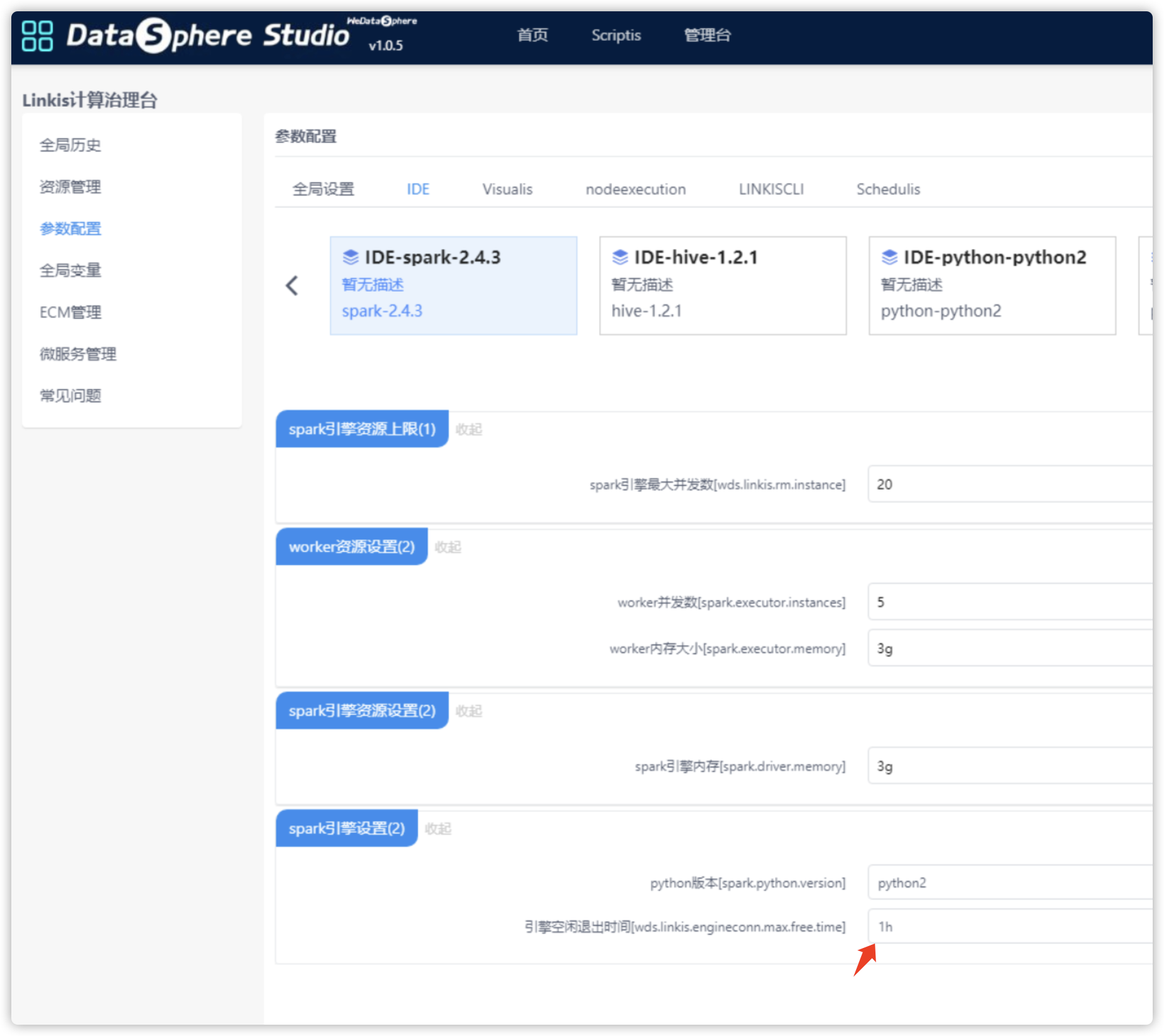1164x1036 pixels.
Task: Collapse the worker资源设置 section via 收起
Action: point(447,547)
